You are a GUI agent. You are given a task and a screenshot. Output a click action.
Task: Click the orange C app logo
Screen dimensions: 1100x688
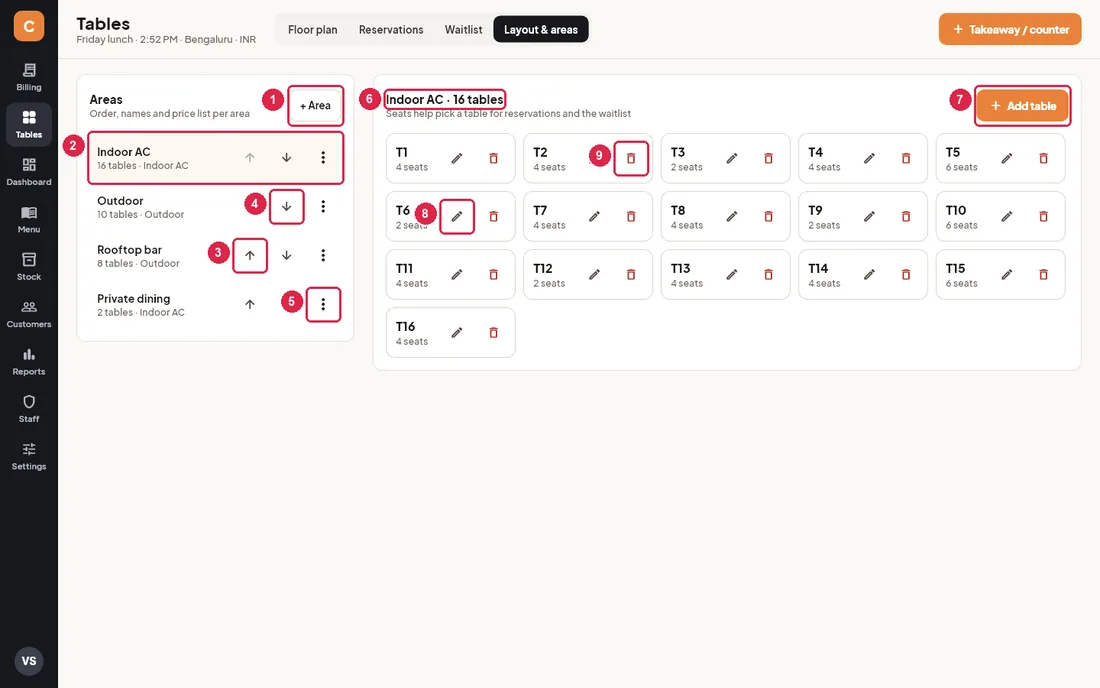(29, 26)
